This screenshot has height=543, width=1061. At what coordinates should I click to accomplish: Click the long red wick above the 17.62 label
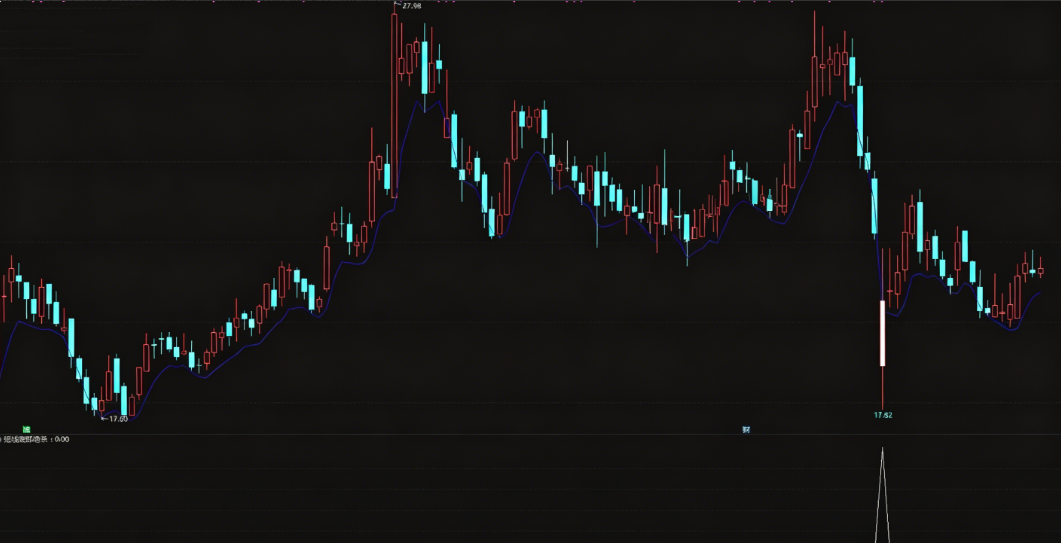click(882, 387)
